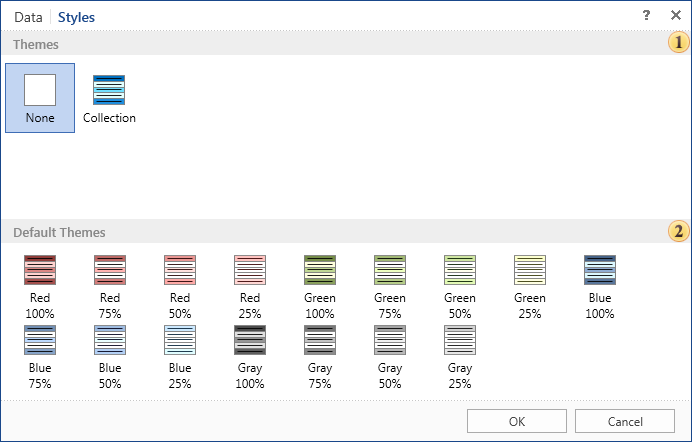
Task: Open the Styles tab
Action: [x=76, y=17]
